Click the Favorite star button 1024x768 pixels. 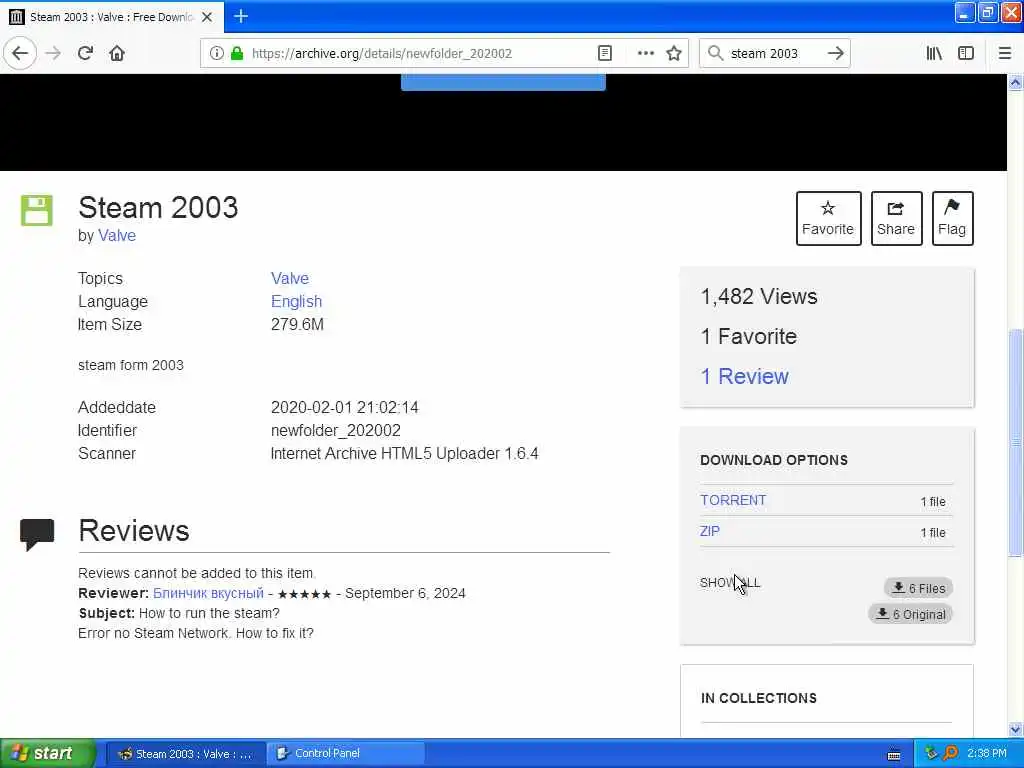point(828,218)
